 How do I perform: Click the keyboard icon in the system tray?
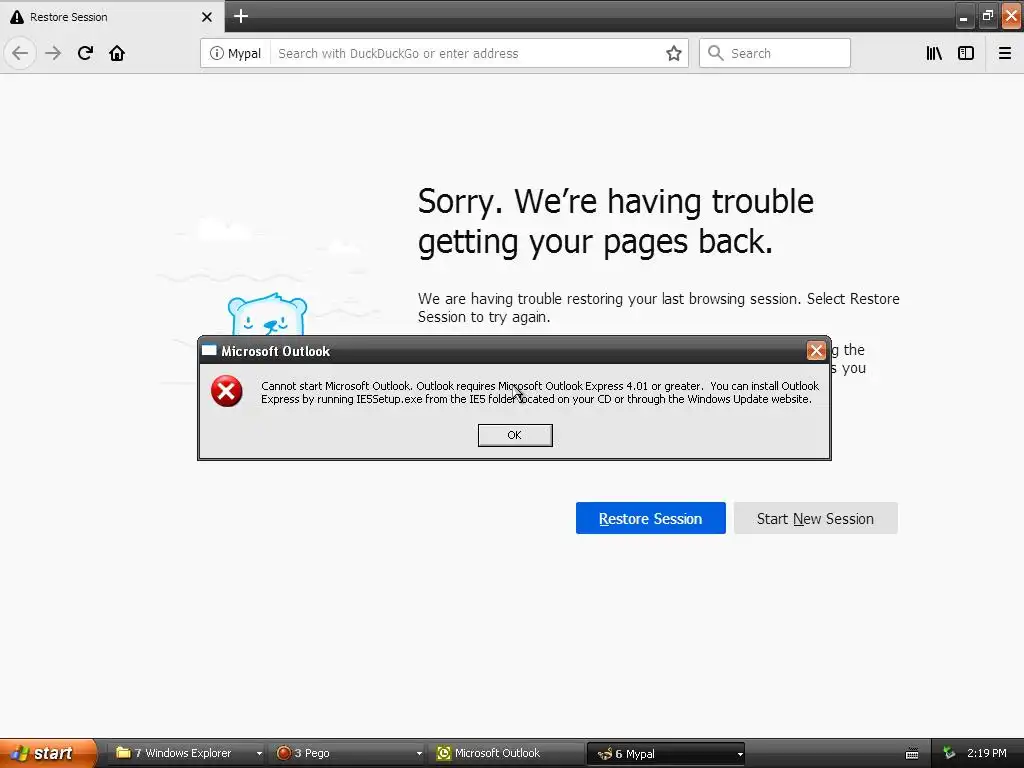pyautogui.click(x=912, y=754)
